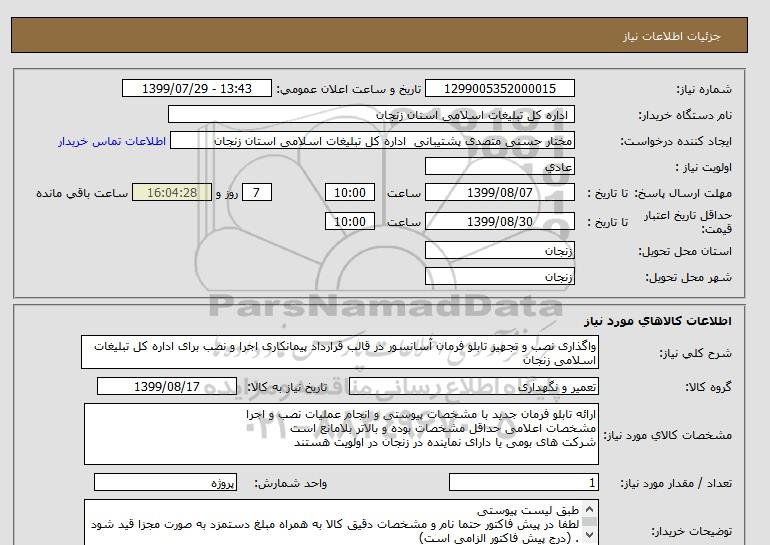The height and width of the screenshot is (545, 770).
Task: Click the label گروه کالا
Action: [x=708, y=387]
